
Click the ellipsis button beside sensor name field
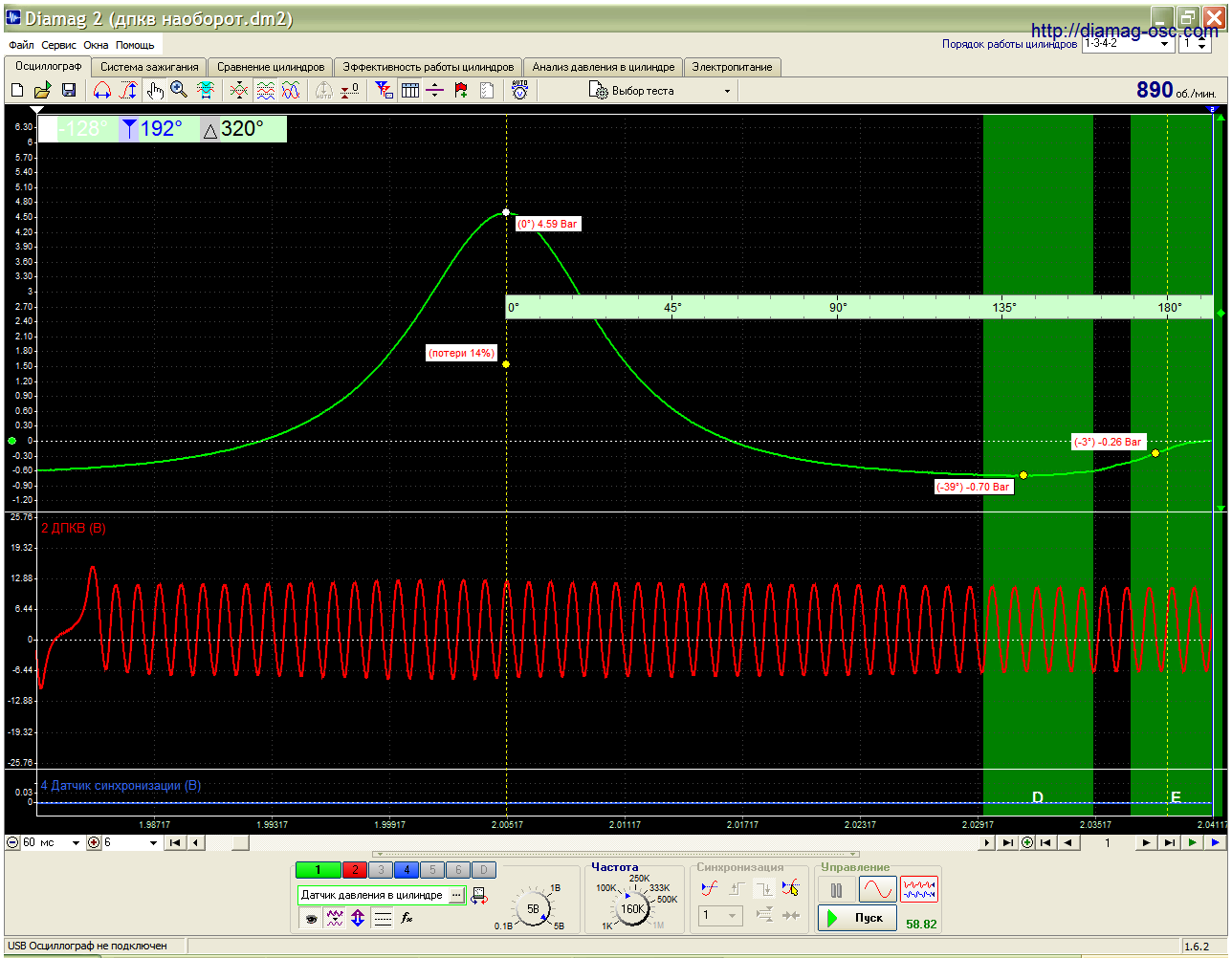[x=456, y=895]
